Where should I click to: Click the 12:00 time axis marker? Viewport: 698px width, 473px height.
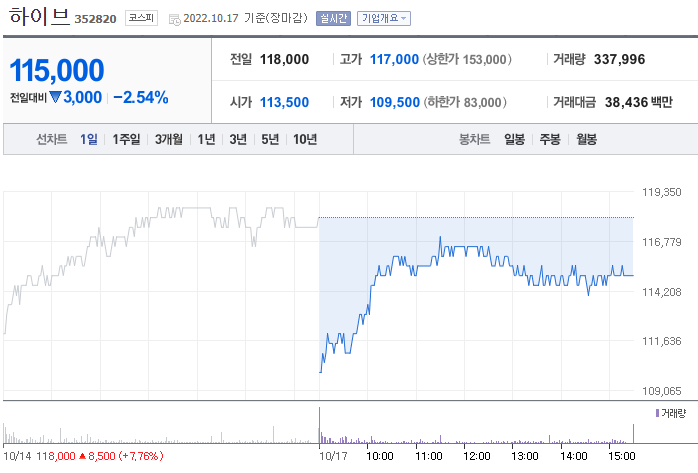coord(477,456)
